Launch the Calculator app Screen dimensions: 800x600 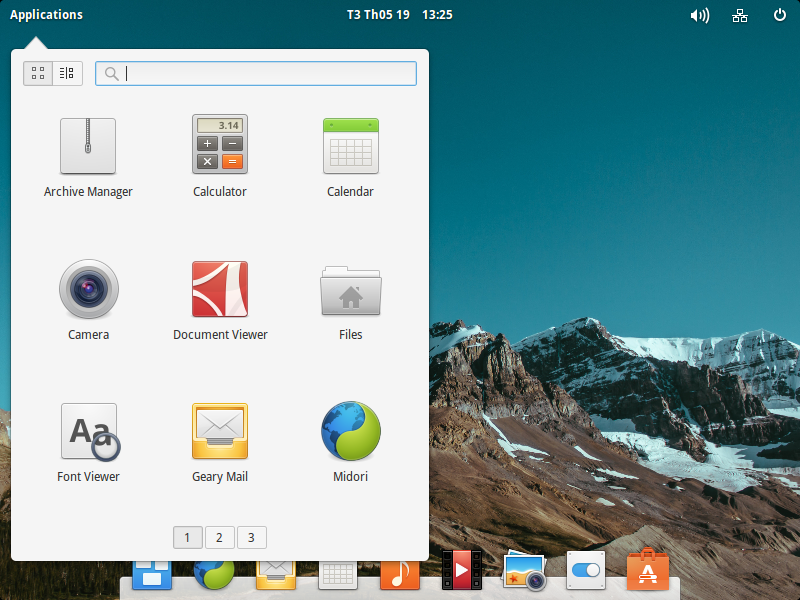tap(219, 156)
